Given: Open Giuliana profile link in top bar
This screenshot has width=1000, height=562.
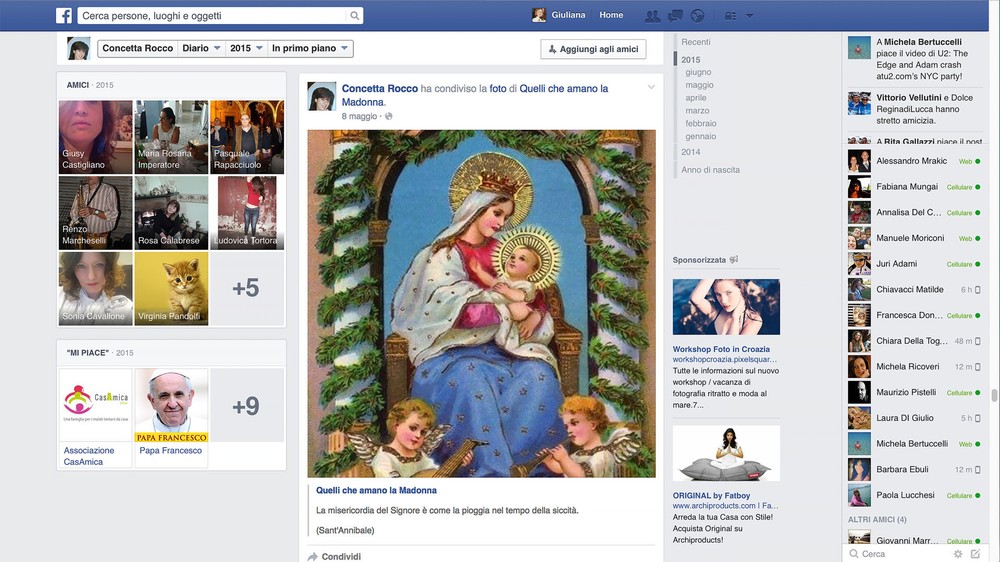Looking at the screenshot, I should 568,15.
